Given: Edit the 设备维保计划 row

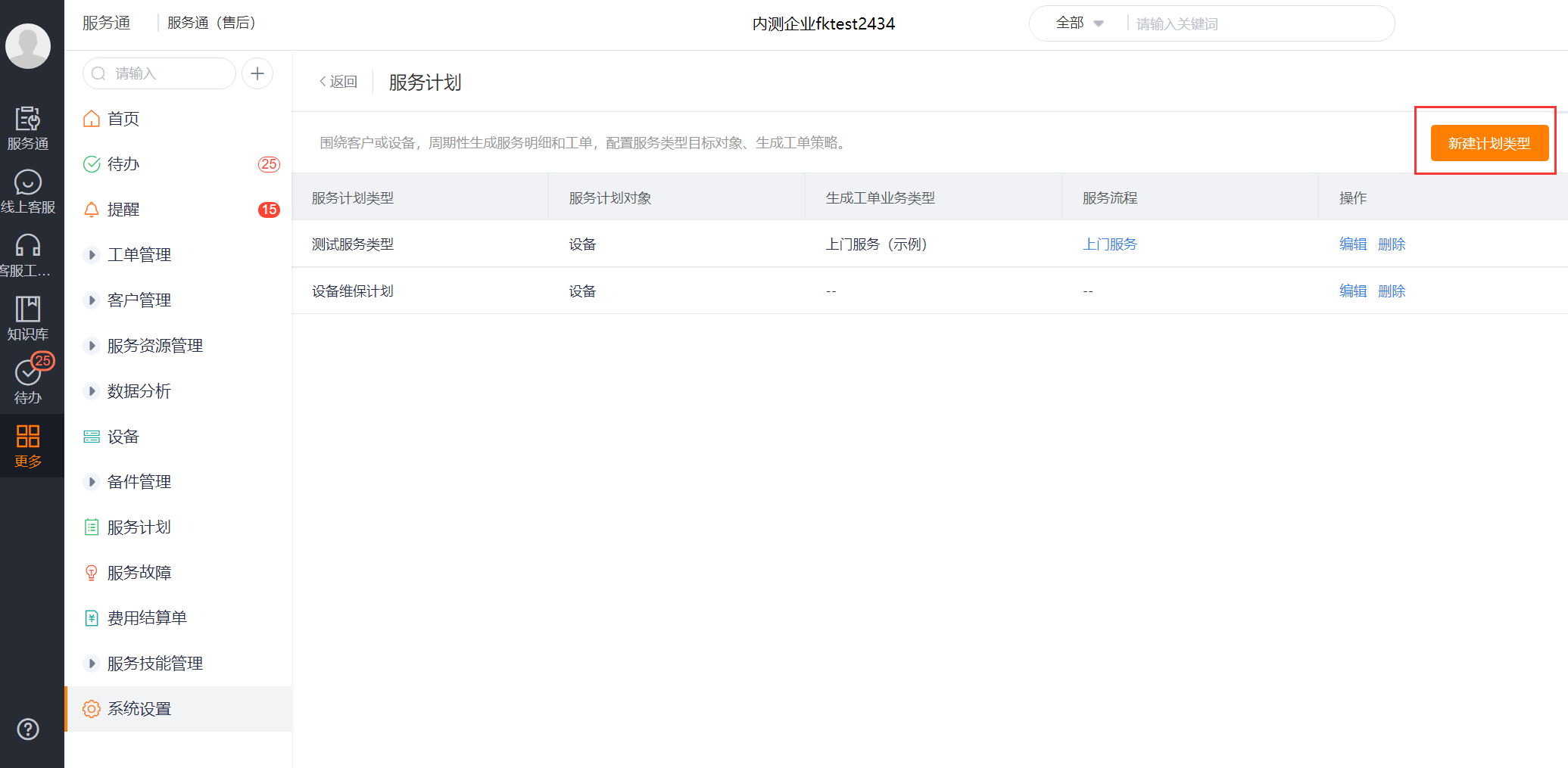Looking at the screenshot, I should tap(1353, 291).
